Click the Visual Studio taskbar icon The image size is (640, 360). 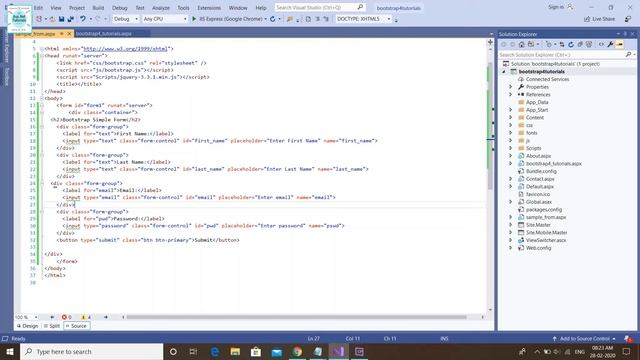coord(338,351)
